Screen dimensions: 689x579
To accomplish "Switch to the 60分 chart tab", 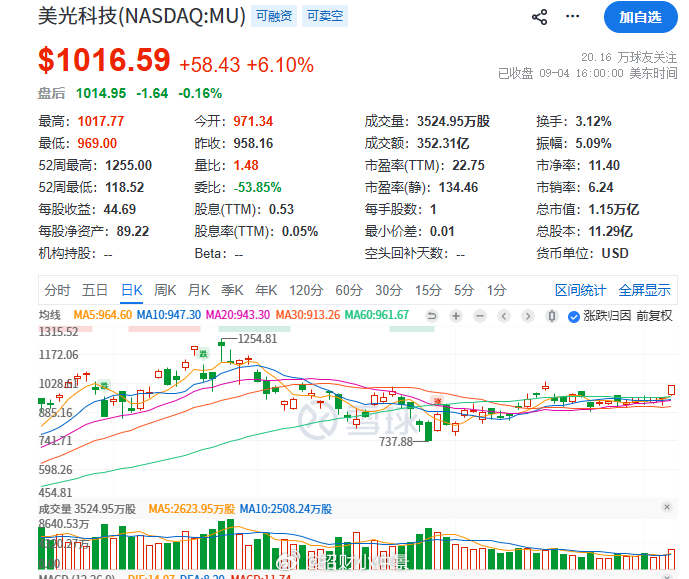I will point(349,290).
